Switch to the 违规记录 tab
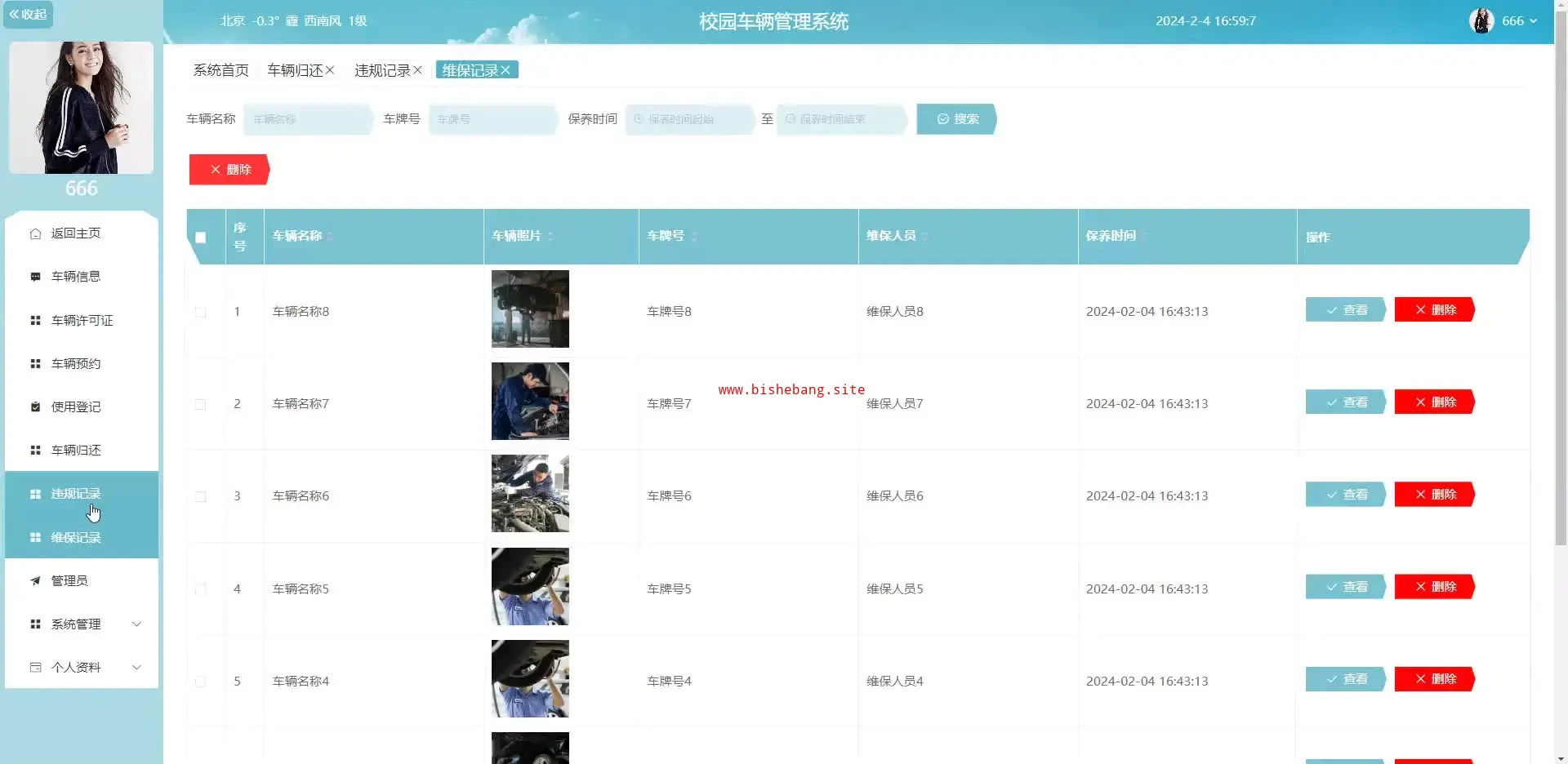The height and width of the screenshot is (764, 1568). click(x=382, y=70)
